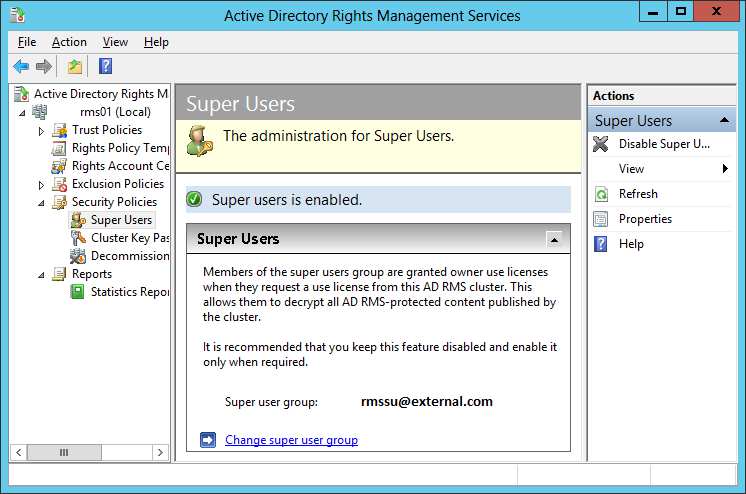Image resolution: width=746 pixels, height=494 pixels.
Task: Click the Super users is enabled status text
Action: pos(287,199)
